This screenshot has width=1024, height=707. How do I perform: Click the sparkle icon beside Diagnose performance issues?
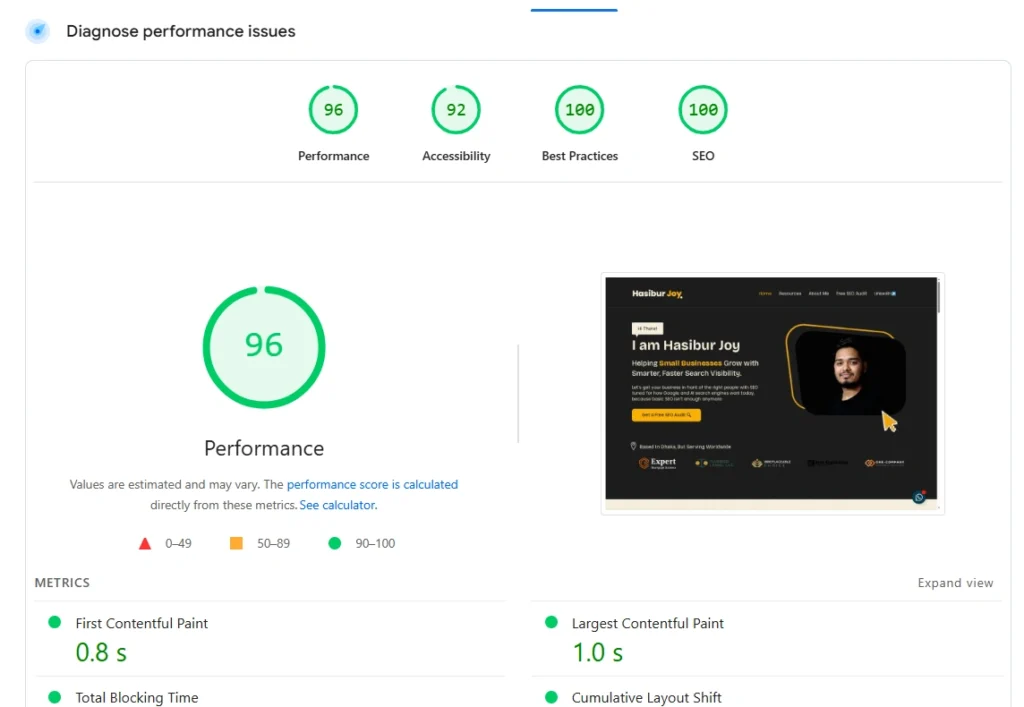click(x=36, y=31)
